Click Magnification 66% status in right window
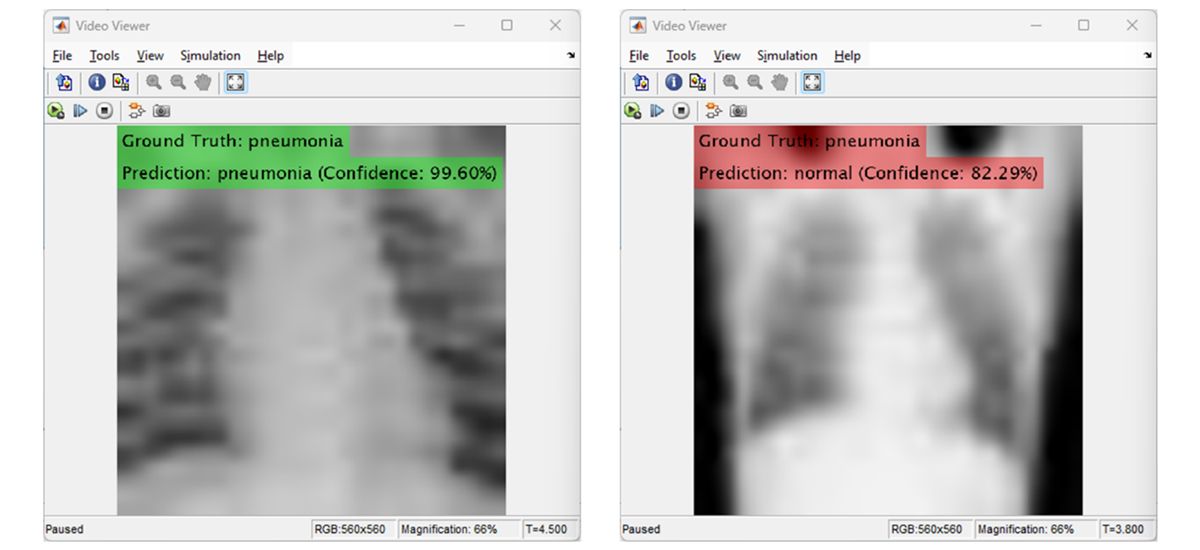The image size is (1200, 550). (x=1025, y=529)
